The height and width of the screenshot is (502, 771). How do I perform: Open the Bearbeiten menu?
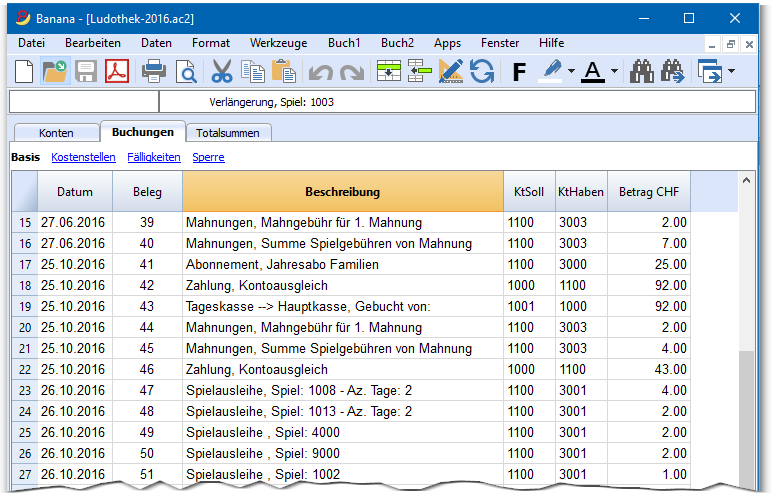coord(92,43)
